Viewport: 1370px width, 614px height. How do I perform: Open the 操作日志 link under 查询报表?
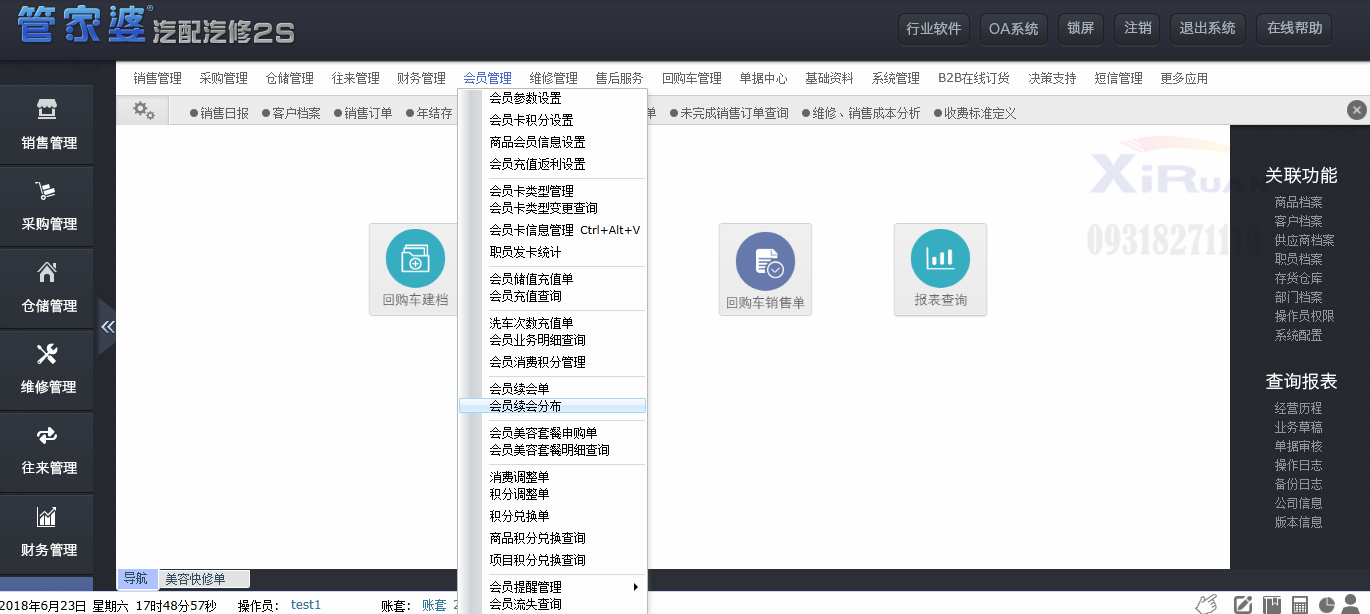point(1298,465)
